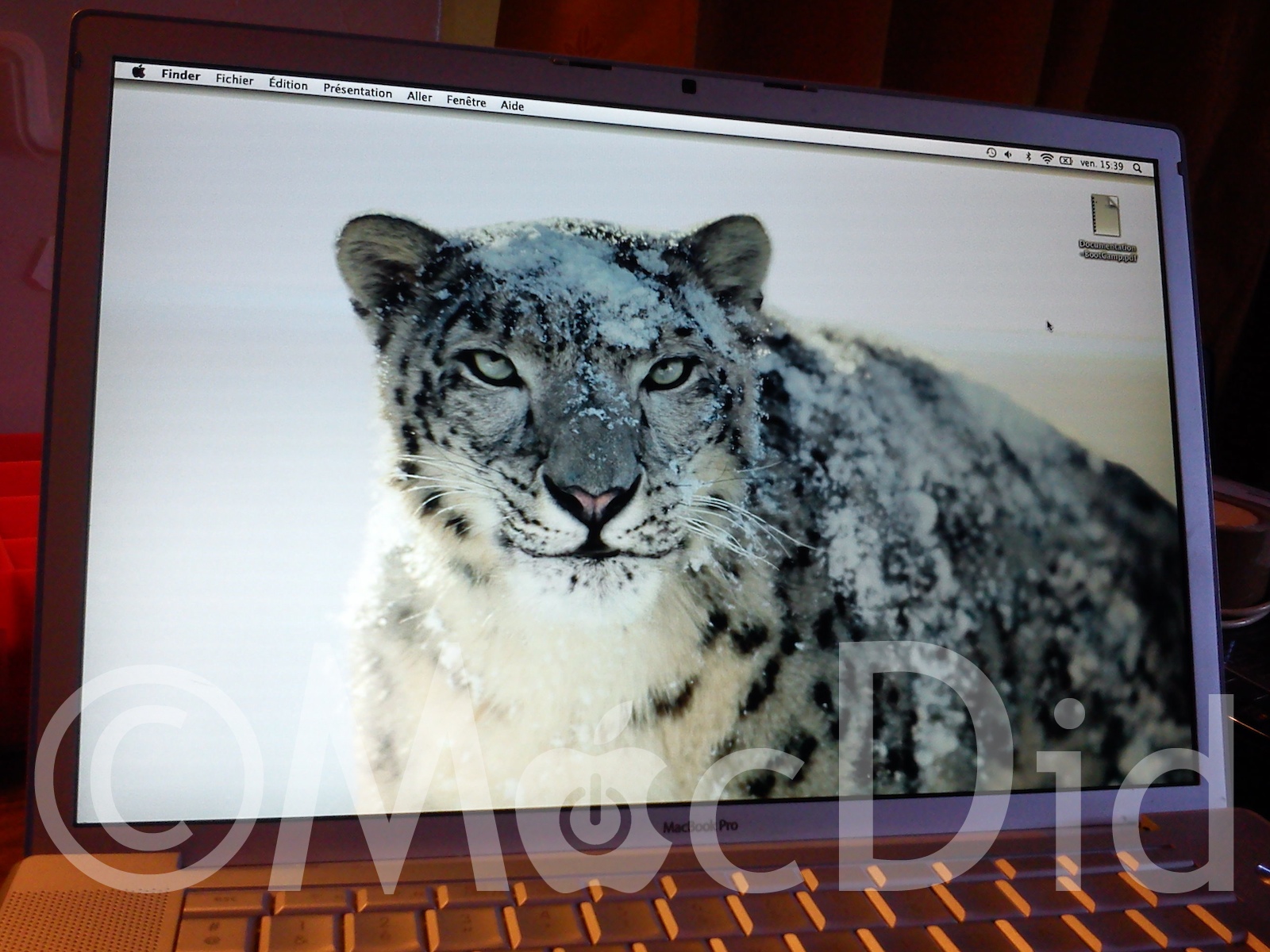The height and width of the screenshot is (952, 1270).
Task: Open the Fenêtre menu
Action: point(466,101)
